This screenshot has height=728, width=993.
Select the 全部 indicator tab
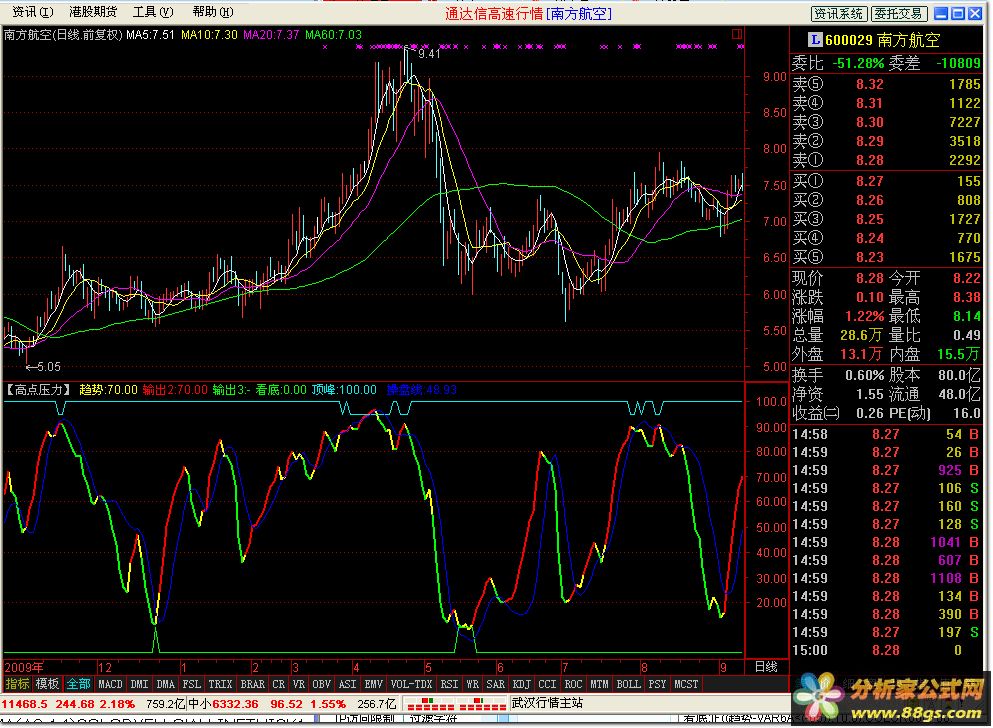click(79, 684)
